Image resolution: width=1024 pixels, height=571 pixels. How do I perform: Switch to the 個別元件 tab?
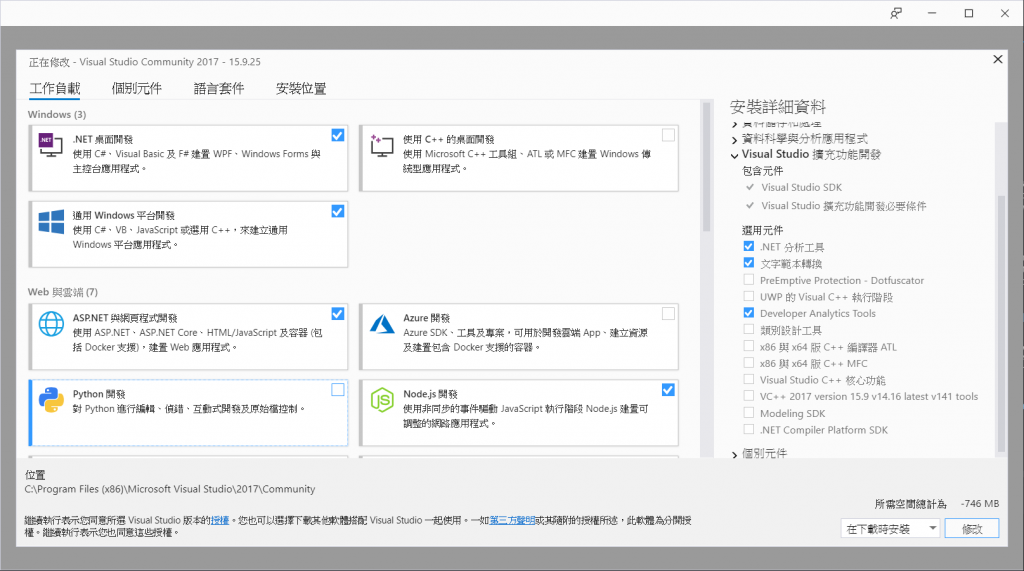pos(136,88)
